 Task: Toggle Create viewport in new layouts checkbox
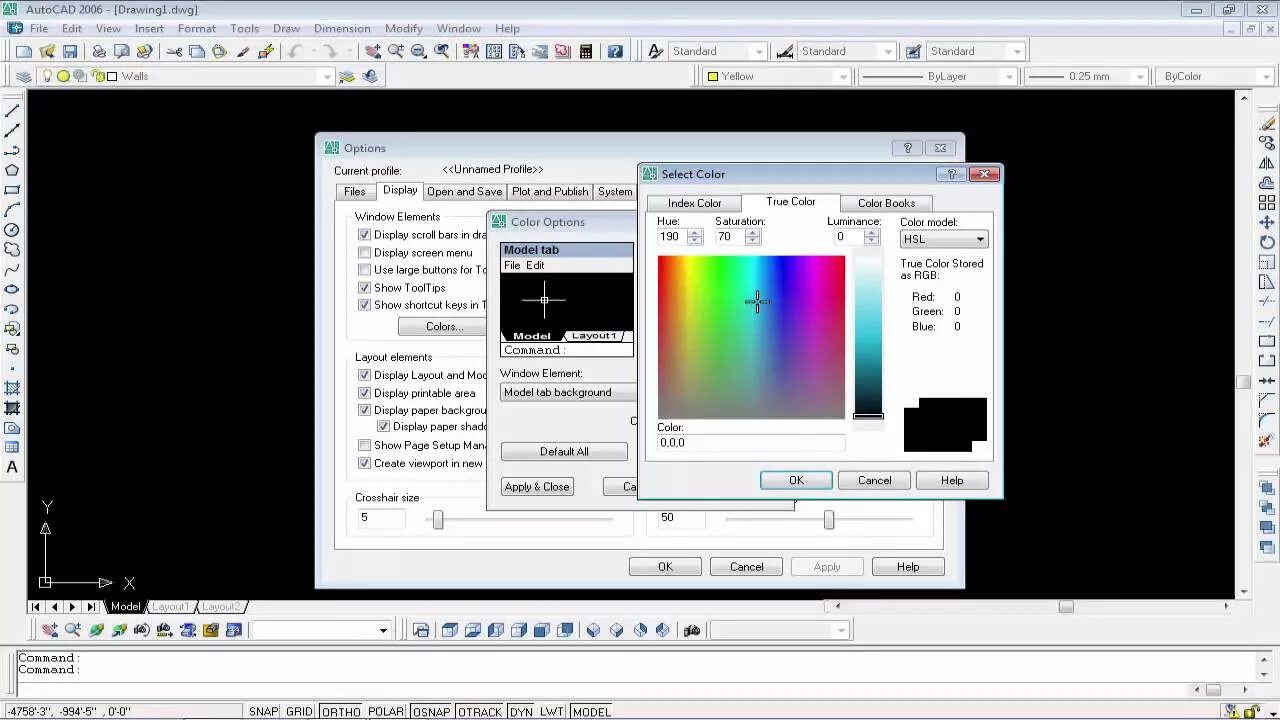click(364, 463)
